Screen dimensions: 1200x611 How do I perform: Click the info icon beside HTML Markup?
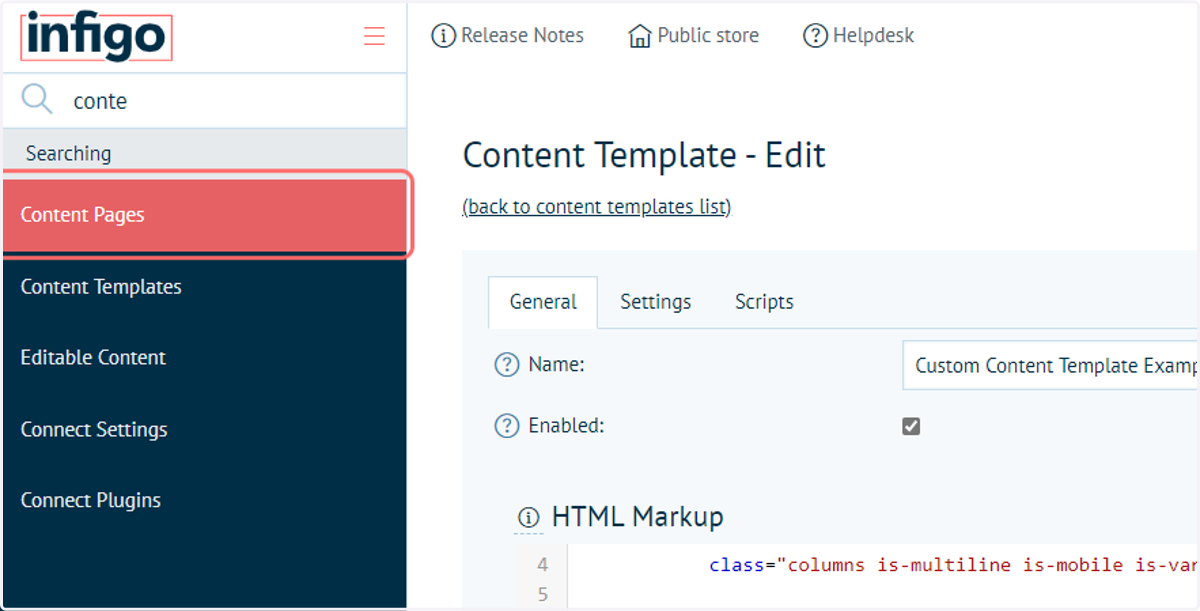(528, 518)
